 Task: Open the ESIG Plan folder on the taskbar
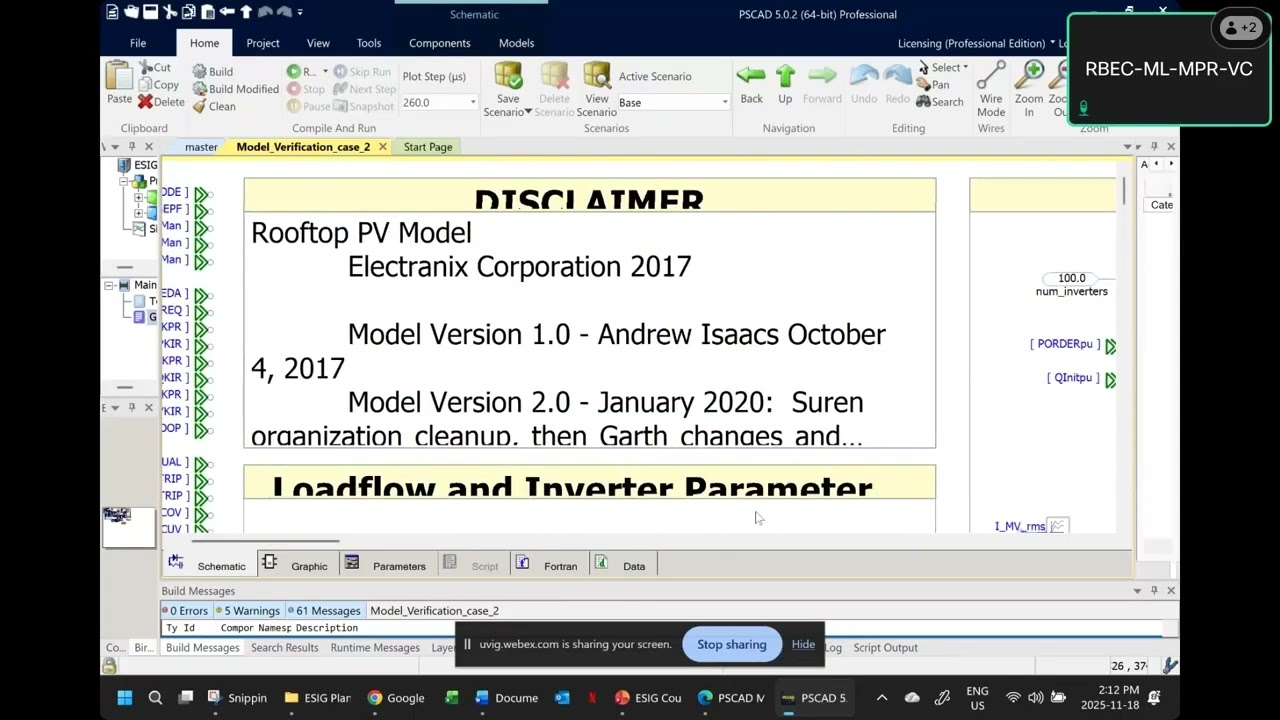click(x=317, y=698)
